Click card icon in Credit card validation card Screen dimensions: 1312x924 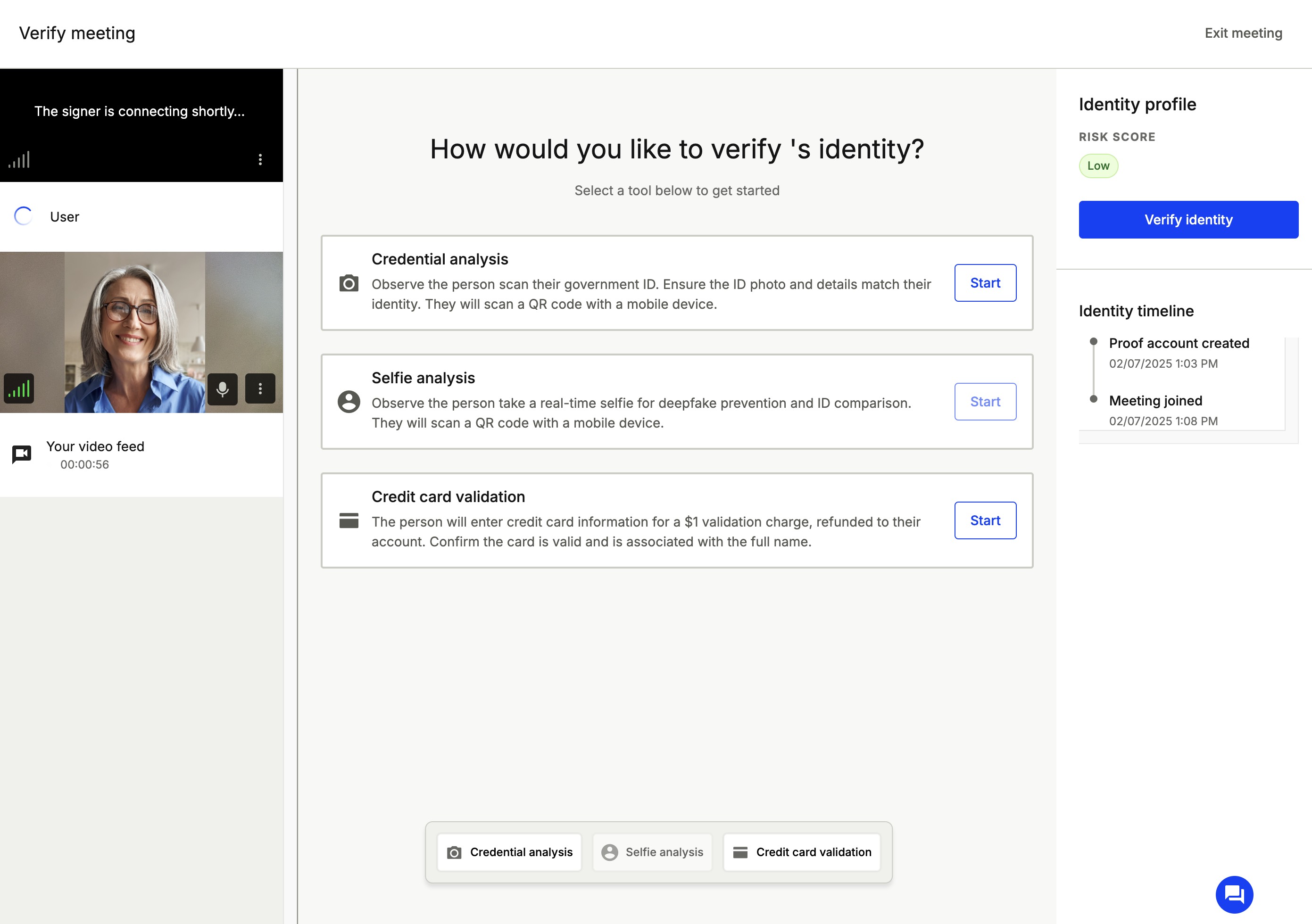[x=349, y=520]
